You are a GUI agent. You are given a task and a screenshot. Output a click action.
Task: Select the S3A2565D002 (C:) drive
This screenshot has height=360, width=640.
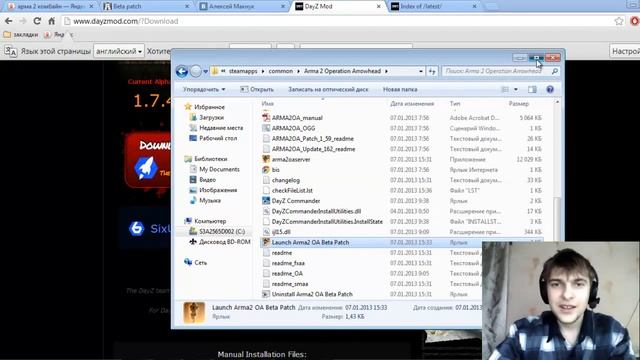point(222,231)
